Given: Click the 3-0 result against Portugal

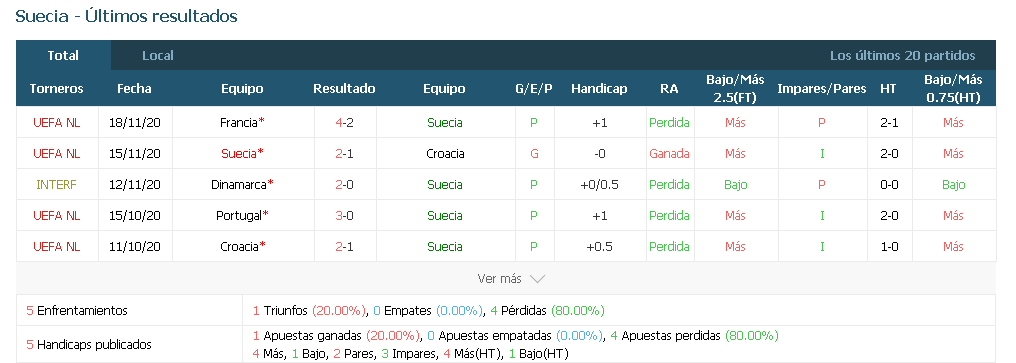Looking at the screenshot, I should [344, 216].
